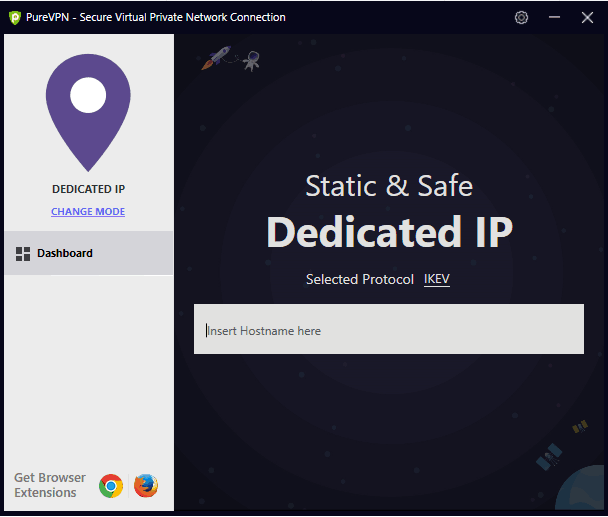Click the CHANGE MODE link
The image size is (608, 517).
88,211
